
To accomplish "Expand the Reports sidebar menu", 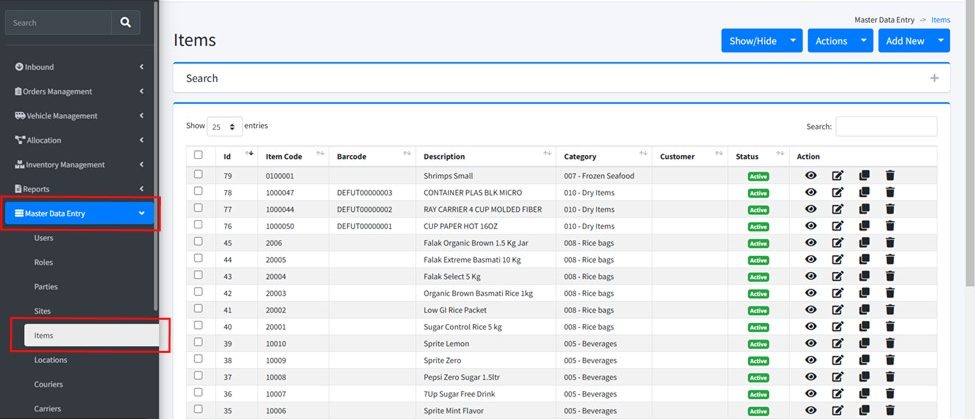I will (x=80, y=189).
